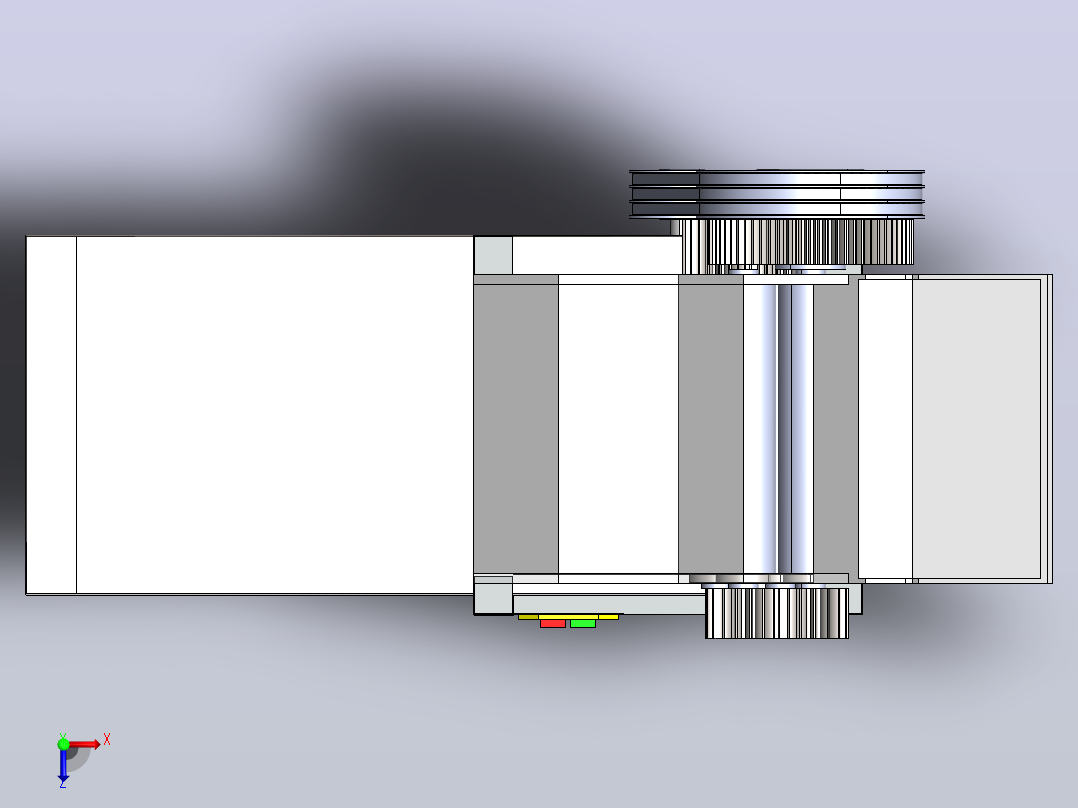Select the vertical central shaft between gears
The height and width of the screenshot is (808, 1078).
778,429
